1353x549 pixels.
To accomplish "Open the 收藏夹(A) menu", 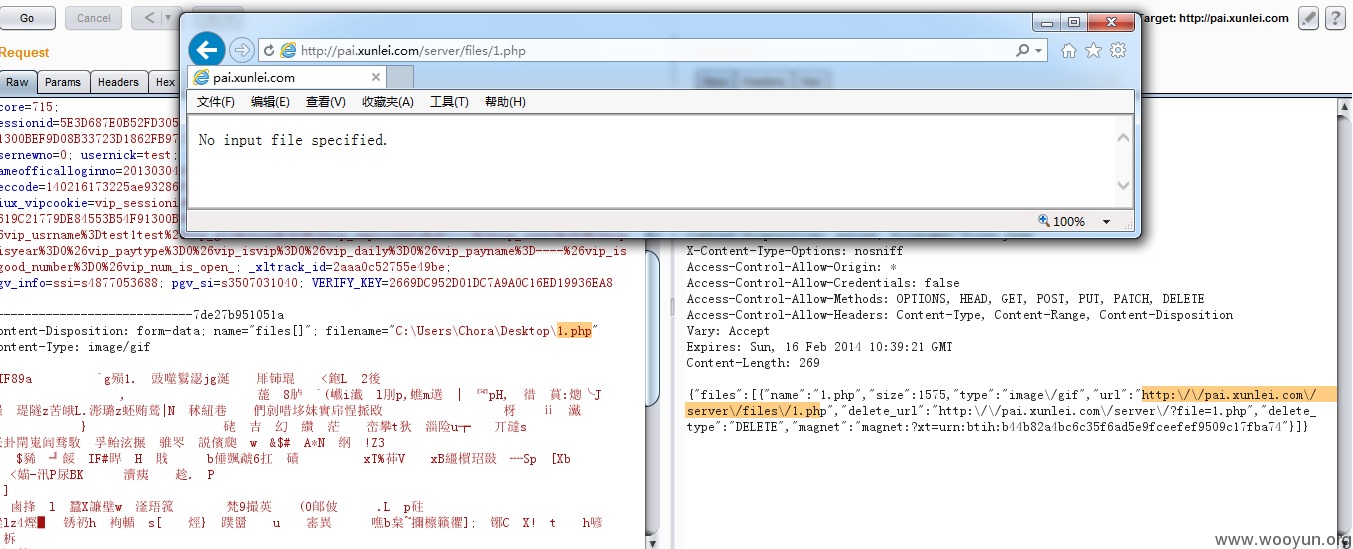I will tap(387, 102).
